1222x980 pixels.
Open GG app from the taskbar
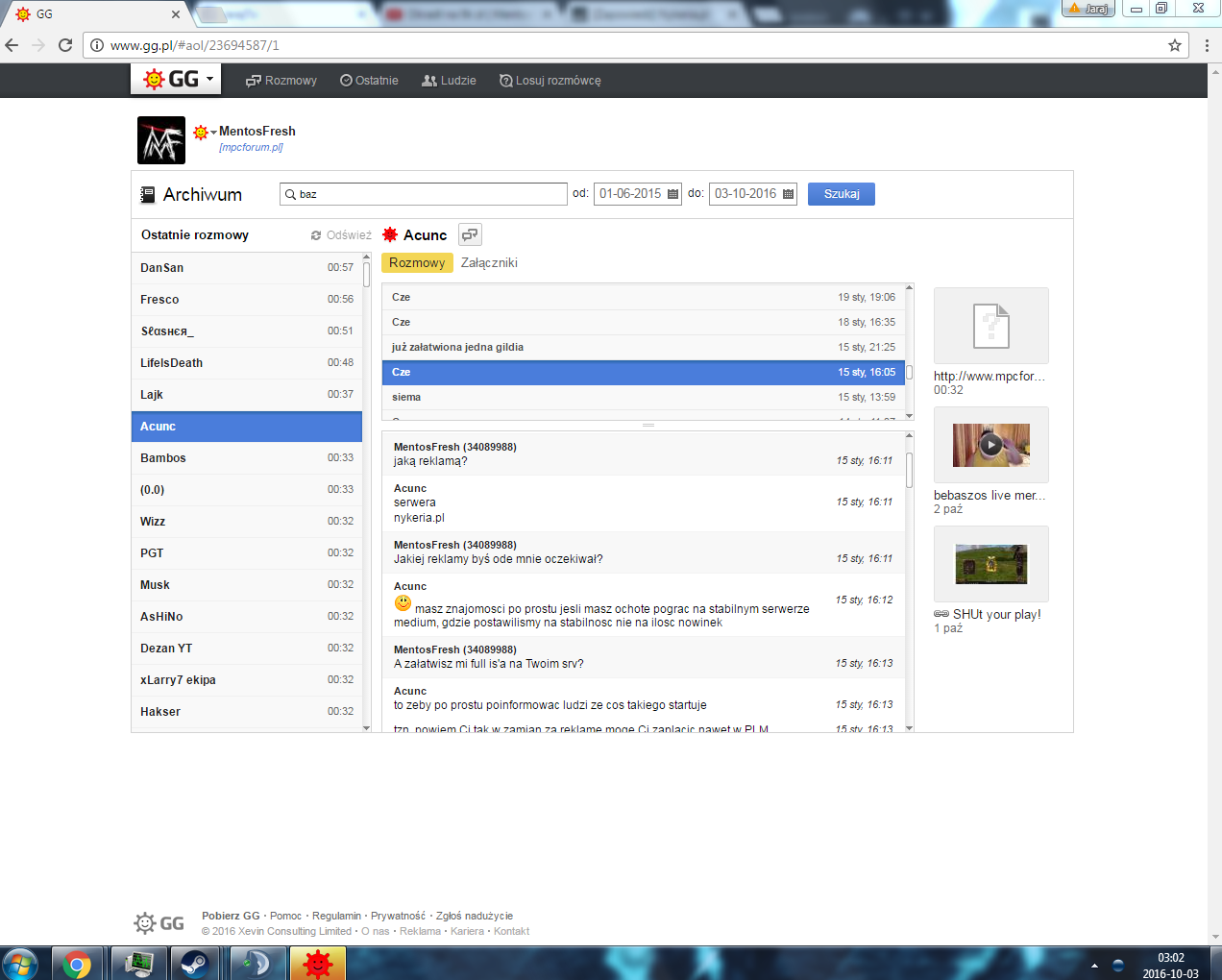tap(317, 963)
